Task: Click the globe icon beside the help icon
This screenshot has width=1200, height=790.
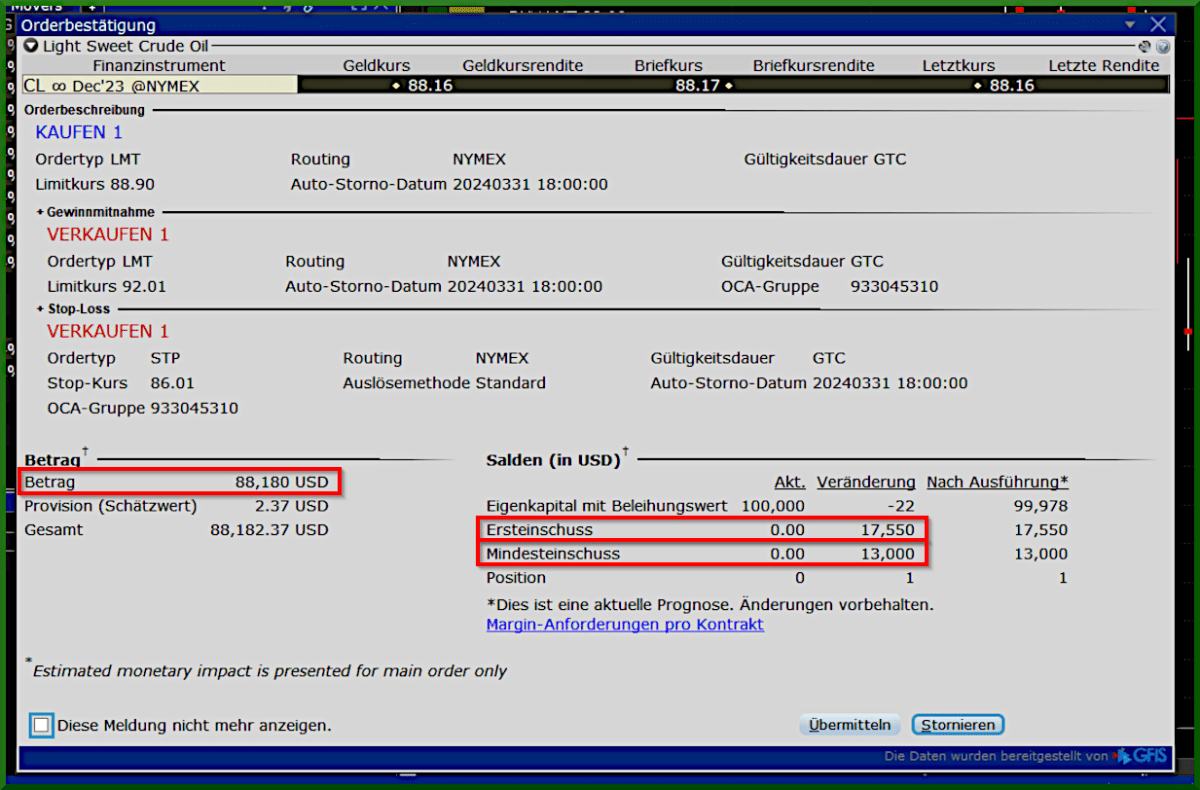Action: pyautogui.click(x=1144, y=46)
